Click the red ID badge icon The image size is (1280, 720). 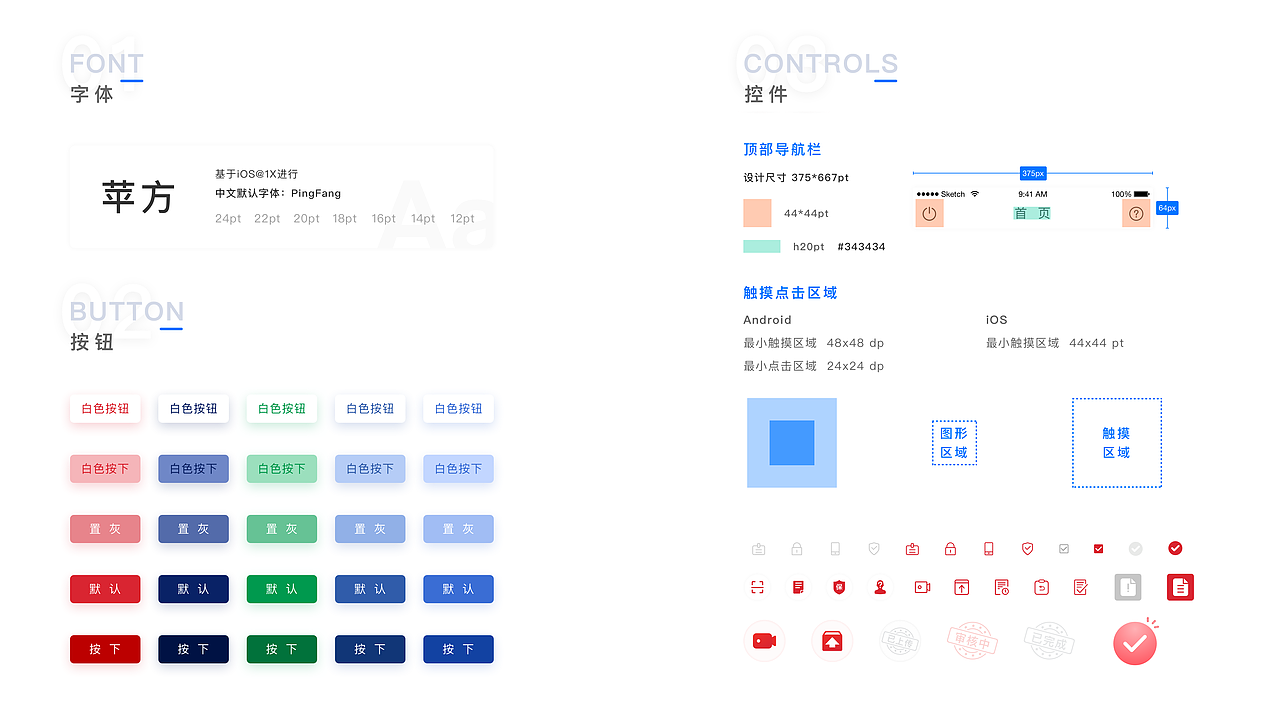tap(911, 549)
